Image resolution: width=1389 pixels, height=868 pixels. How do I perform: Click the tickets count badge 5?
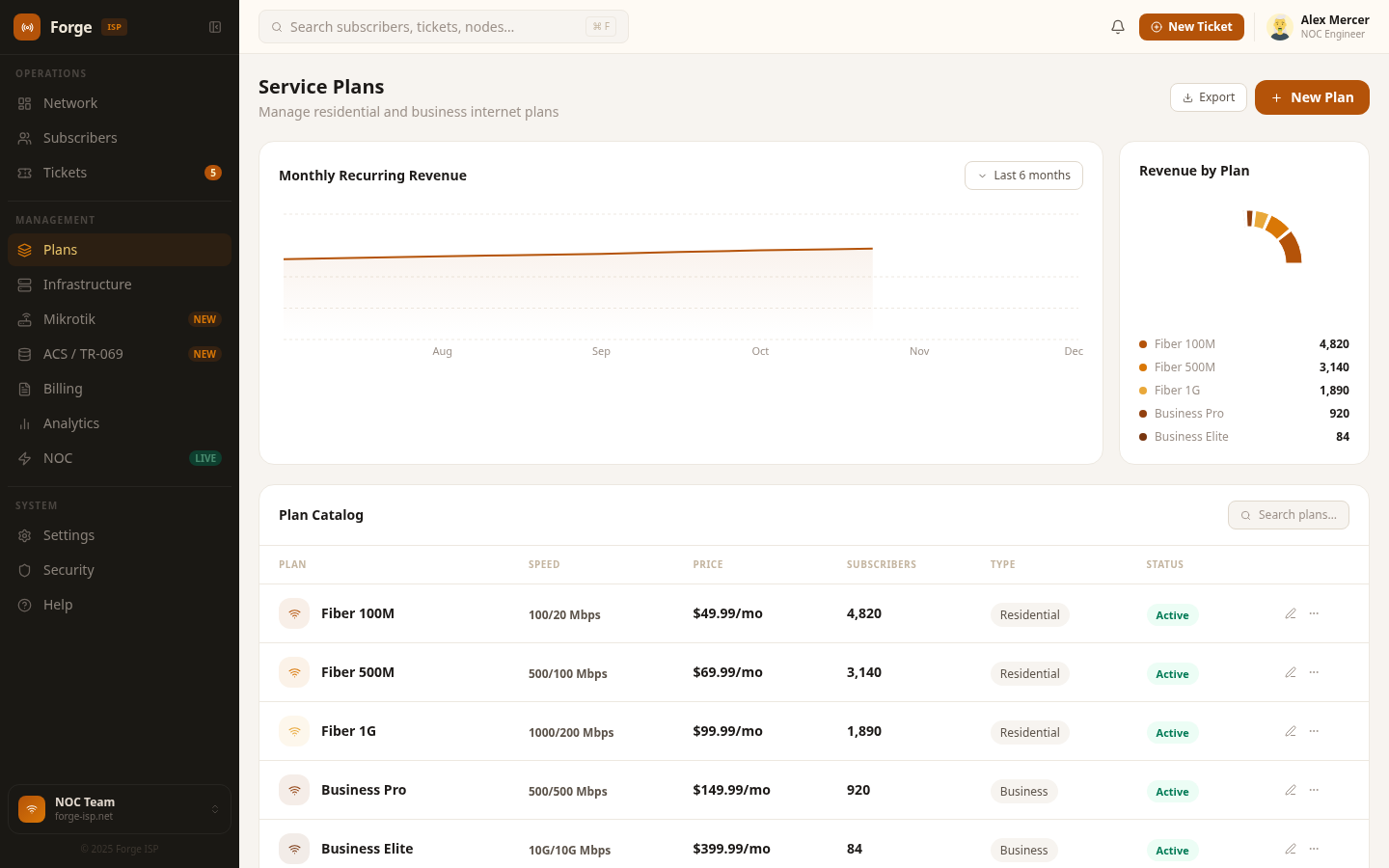(x=213, y=173)
